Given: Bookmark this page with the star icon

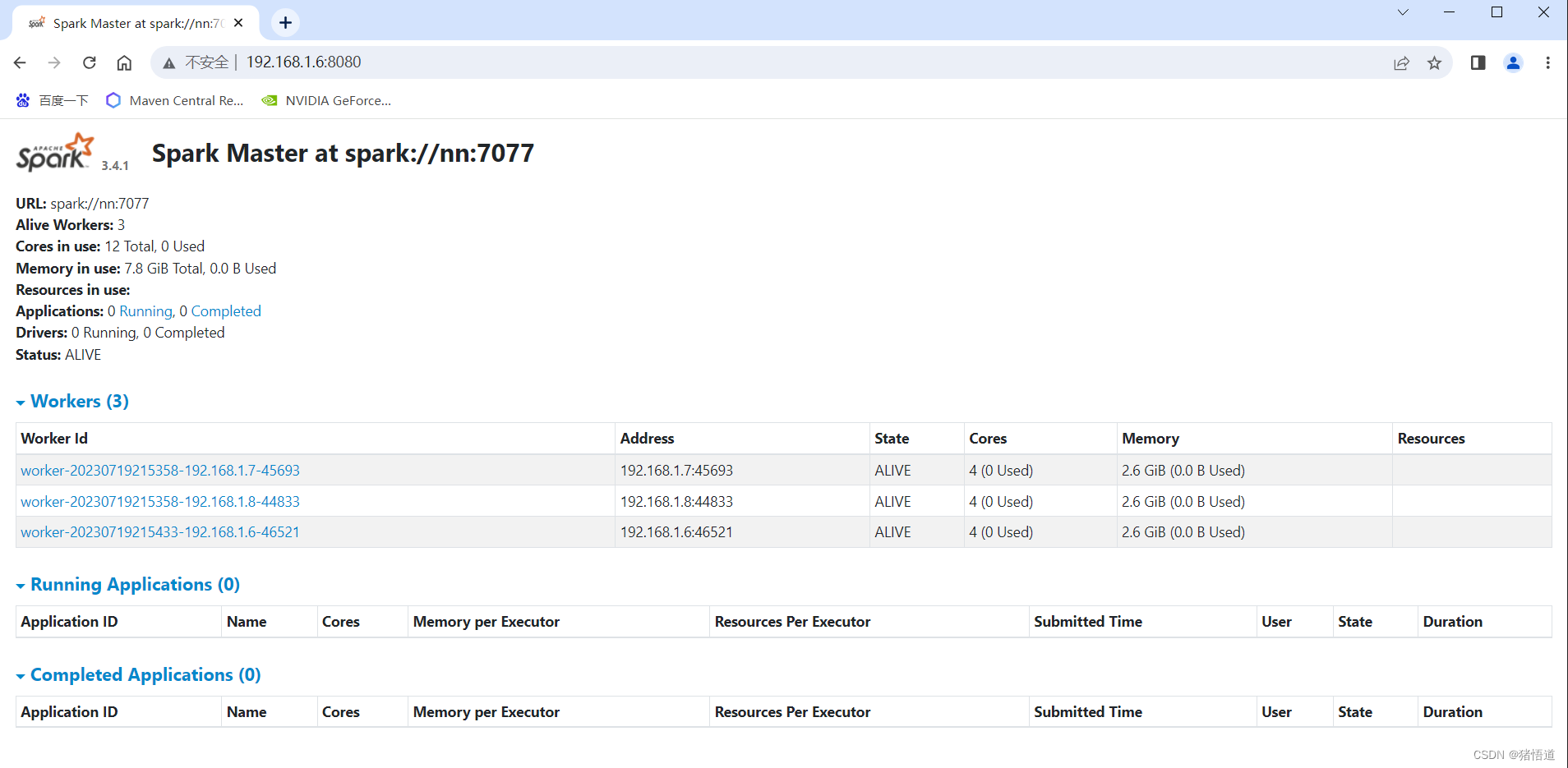Looking at the screenshot, I should [x=1434, y=63].
